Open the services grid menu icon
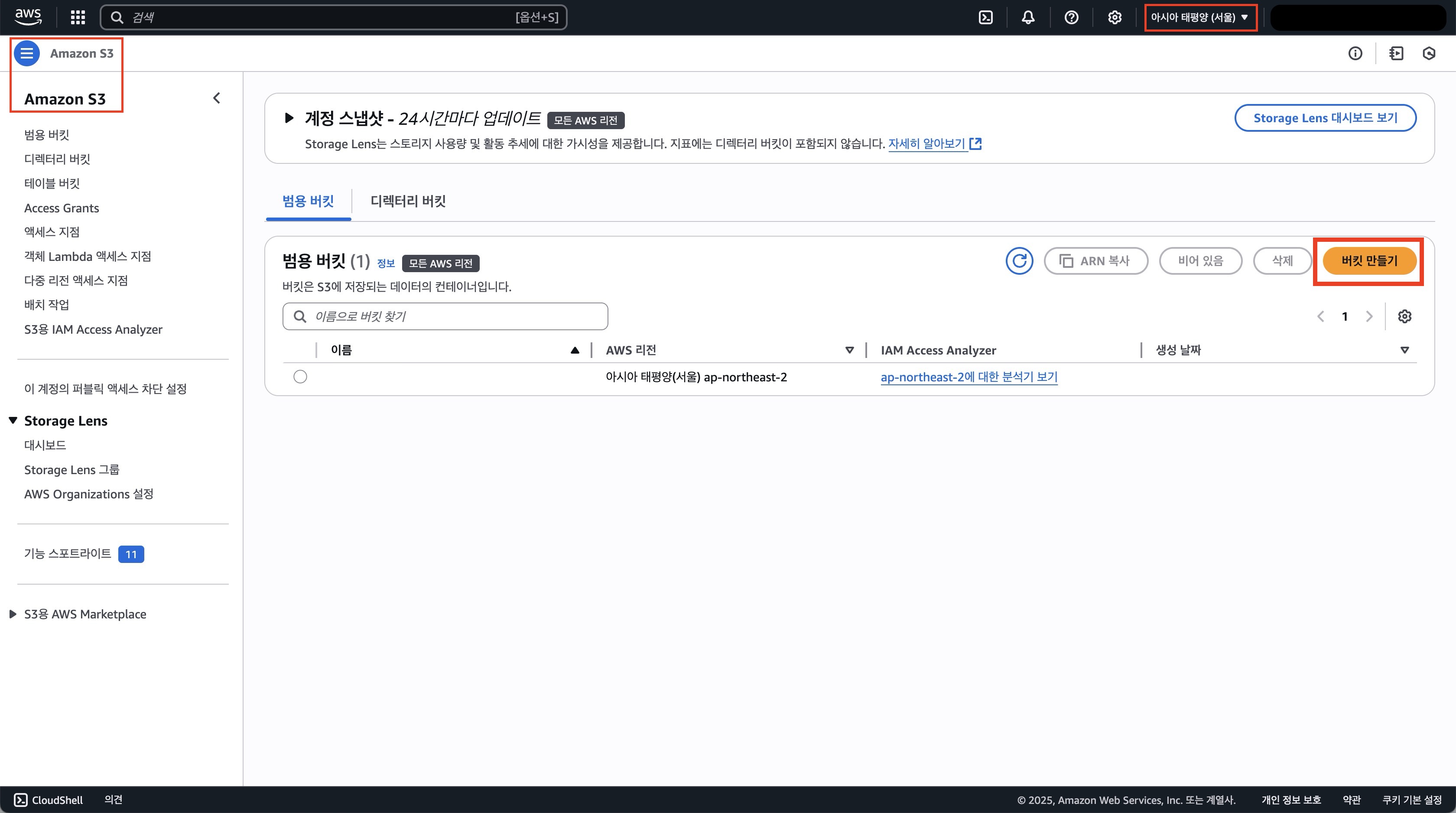Screen dimensions: 1456x813 click(78, 17)
